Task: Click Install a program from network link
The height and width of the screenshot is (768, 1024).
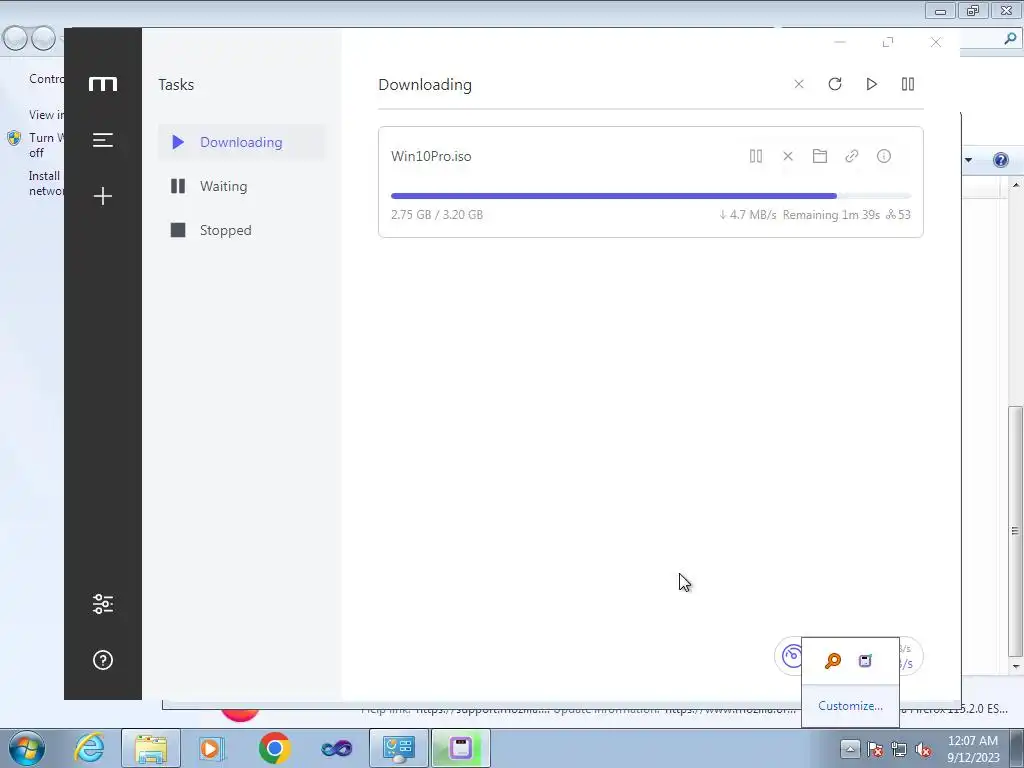Action: coord(46,184)
